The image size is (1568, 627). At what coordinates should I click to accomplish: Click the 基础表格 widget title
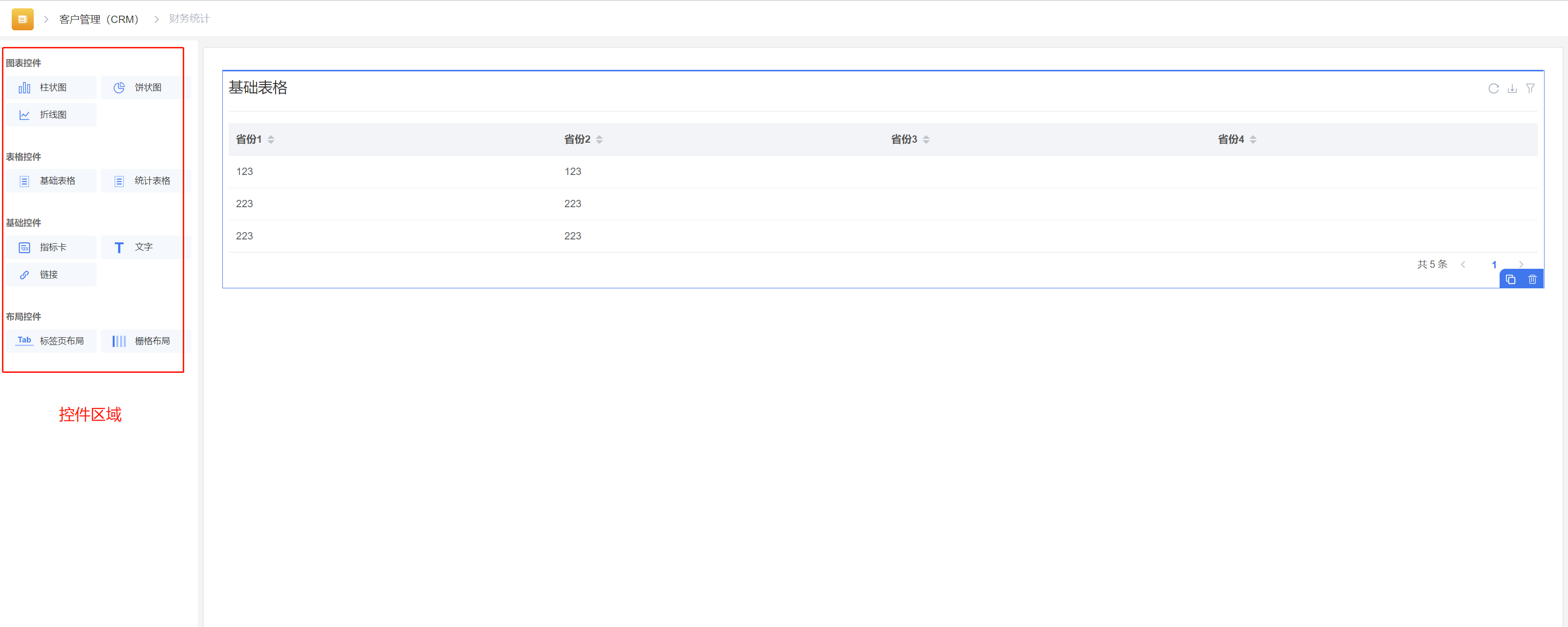point(258,87)
